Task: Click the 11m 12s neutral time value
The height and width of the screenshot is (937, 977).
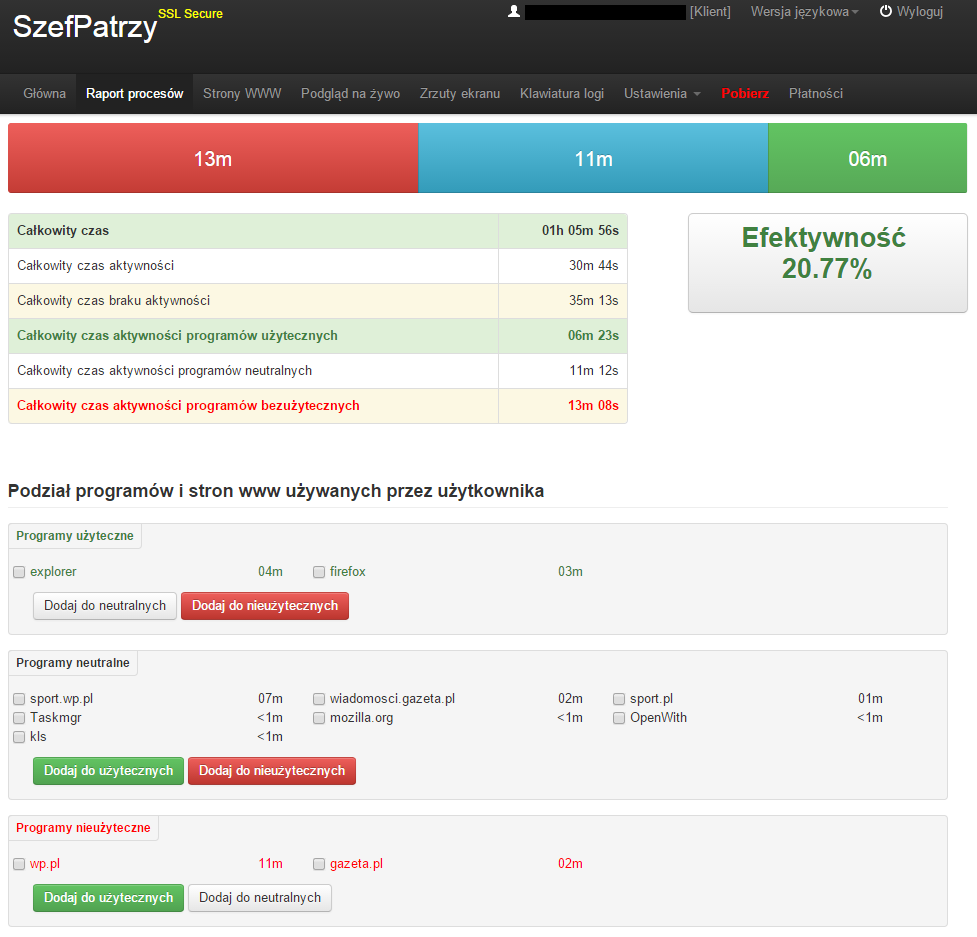Action: click(594, 370)
